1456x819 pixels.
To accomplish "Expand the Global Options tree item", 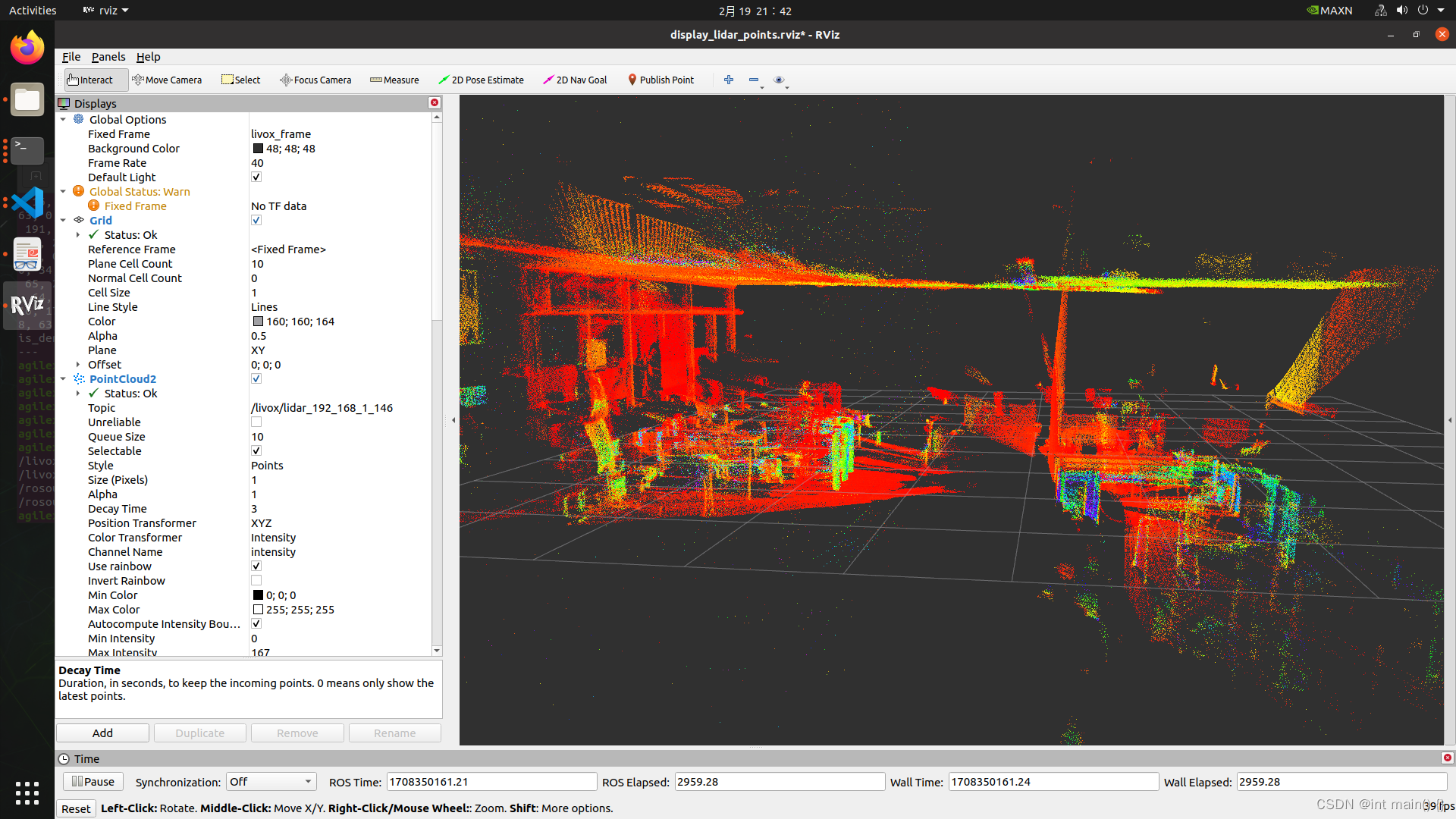I will click(x=63, y=119).
